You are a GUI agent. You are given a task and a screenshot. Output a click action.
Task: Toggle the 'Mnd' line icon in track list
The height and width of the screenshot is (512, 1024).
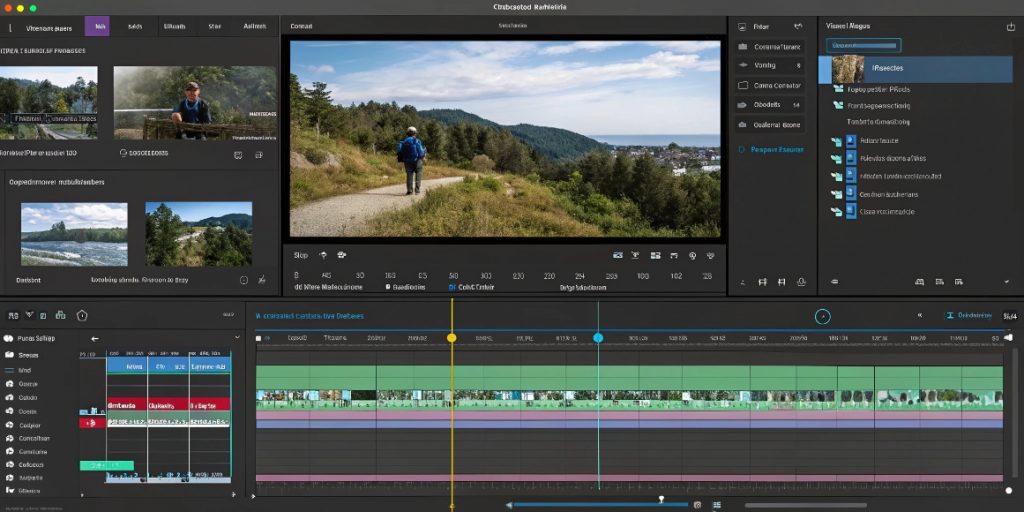(9, 370)
